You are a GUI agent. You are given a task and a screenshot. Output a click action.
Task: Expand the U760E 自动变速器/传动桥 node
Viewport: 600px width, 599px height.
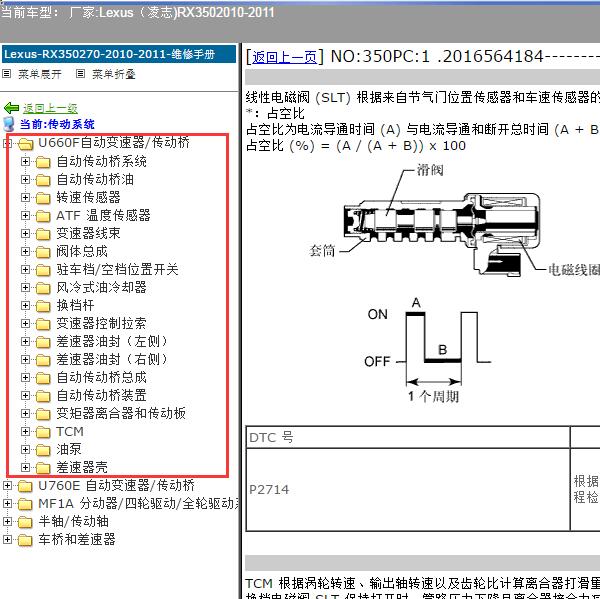click(x=7, y=486)
